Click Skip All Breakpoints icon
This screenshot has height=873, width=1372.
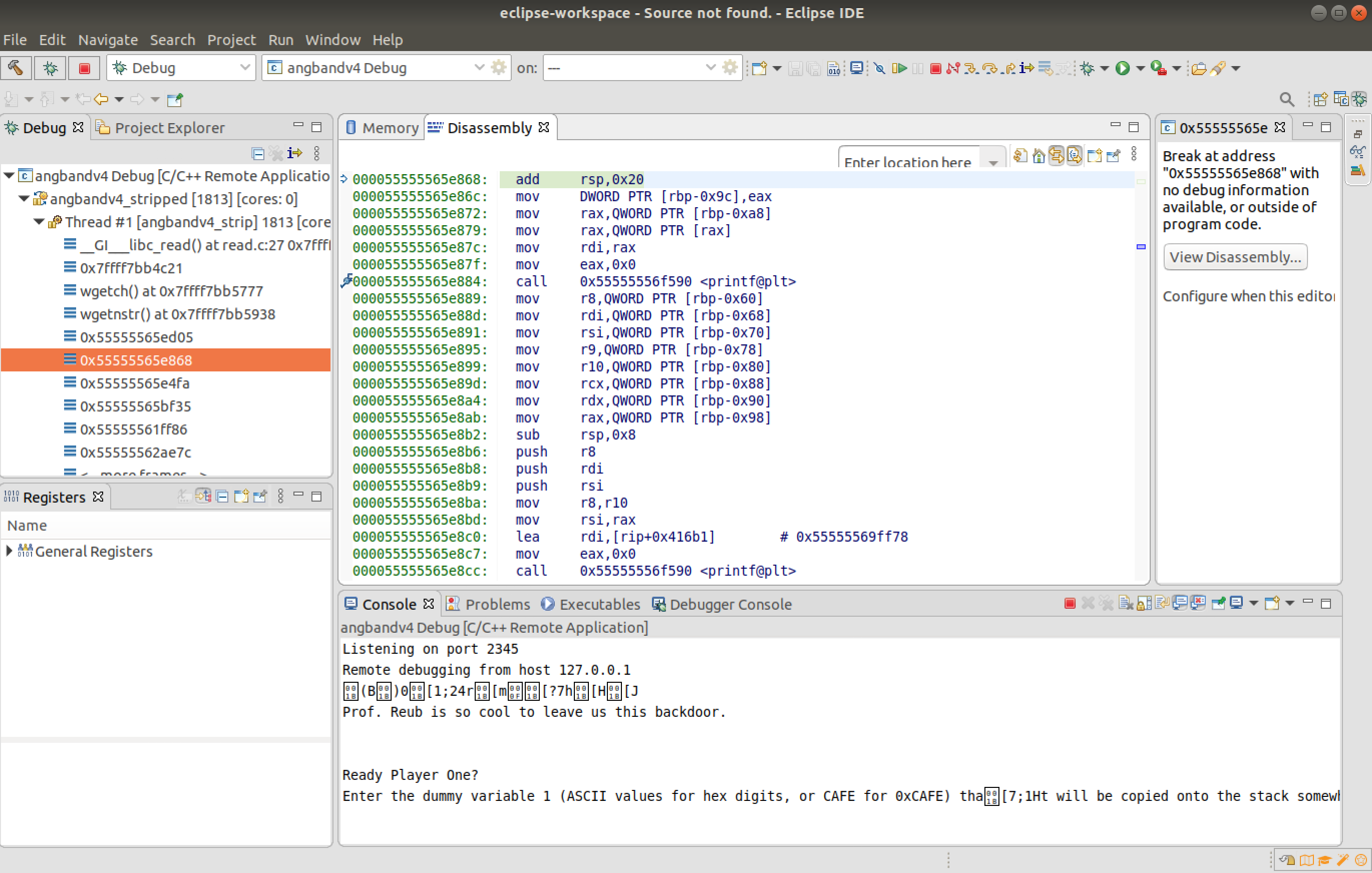879,69
